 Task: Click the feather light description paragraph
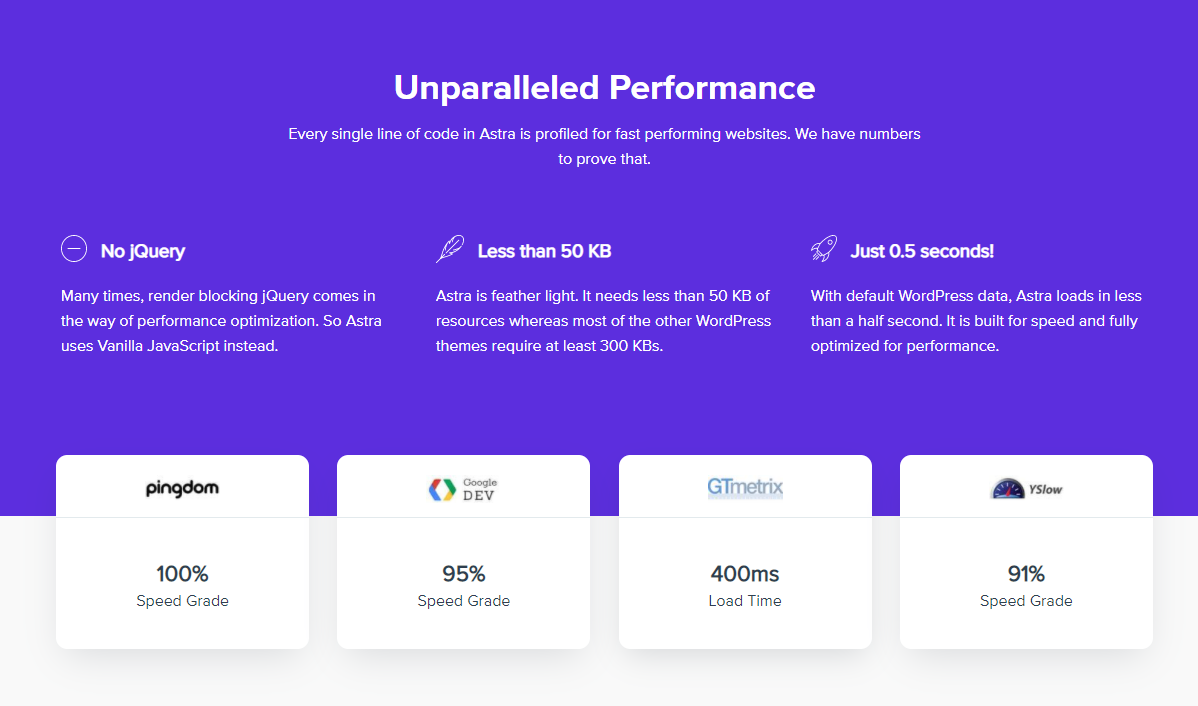(x=603, y=321)
